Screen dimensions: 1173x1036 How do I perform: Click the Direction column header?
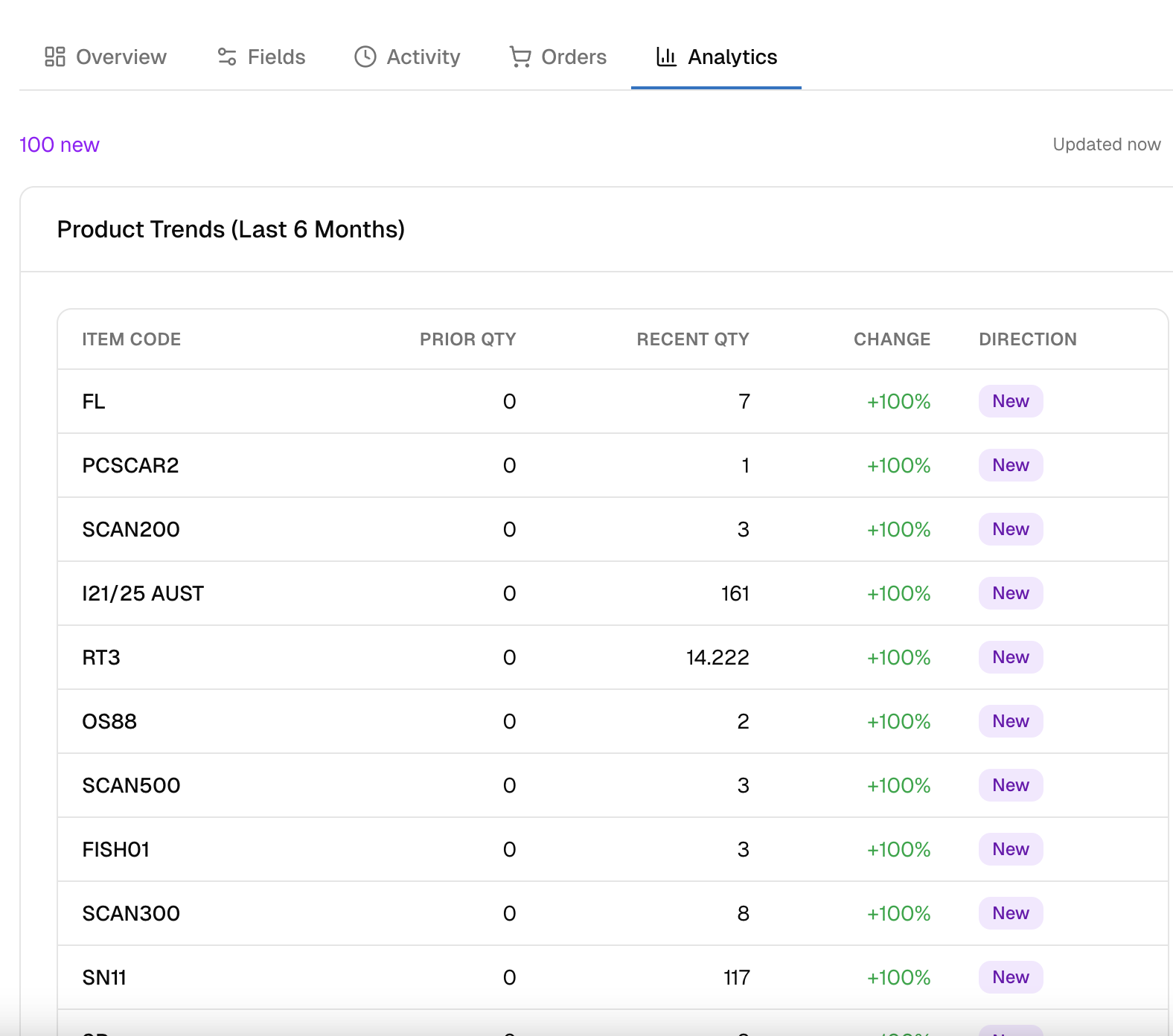tap(1027, 339)
